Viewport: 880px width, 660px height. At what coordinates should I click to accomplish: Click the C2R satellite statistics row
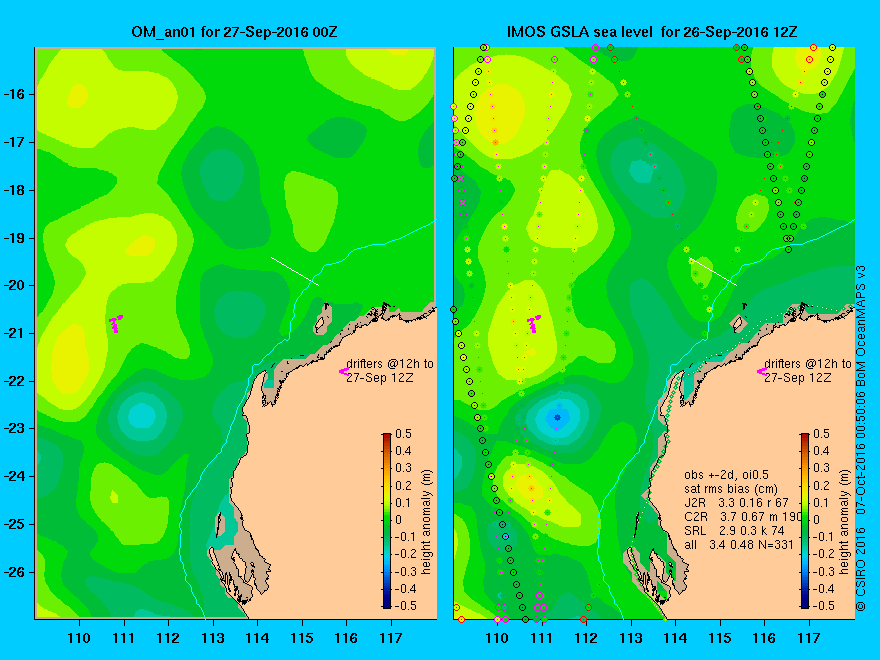[x=742, y=516]
